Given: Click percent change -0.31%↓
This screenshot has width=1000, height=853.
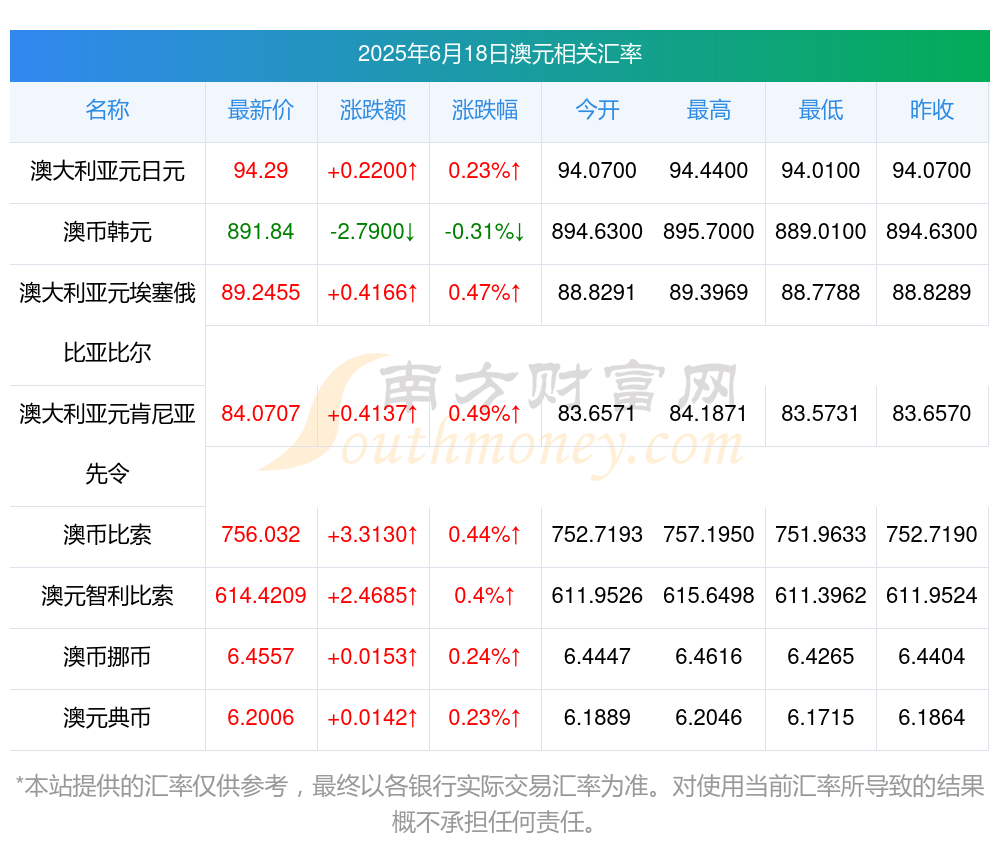Looking at the screenshot, I should tap(485, 231).
